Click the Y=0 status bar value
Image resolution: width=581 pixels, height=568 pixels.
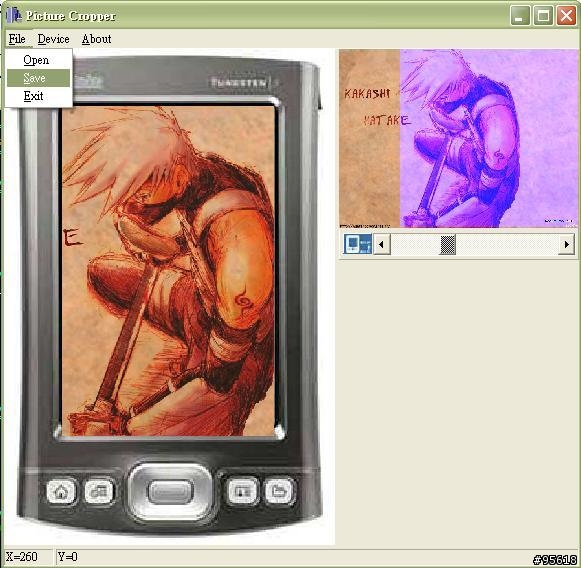[67, 557]
